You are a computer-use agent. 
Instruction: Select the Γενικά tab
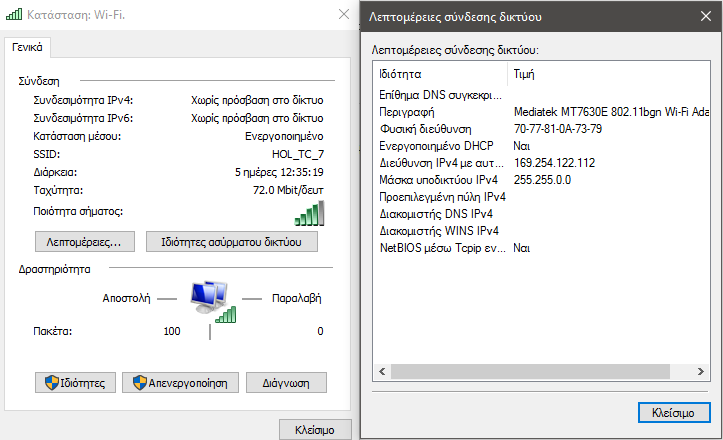[x=27, y=48]
